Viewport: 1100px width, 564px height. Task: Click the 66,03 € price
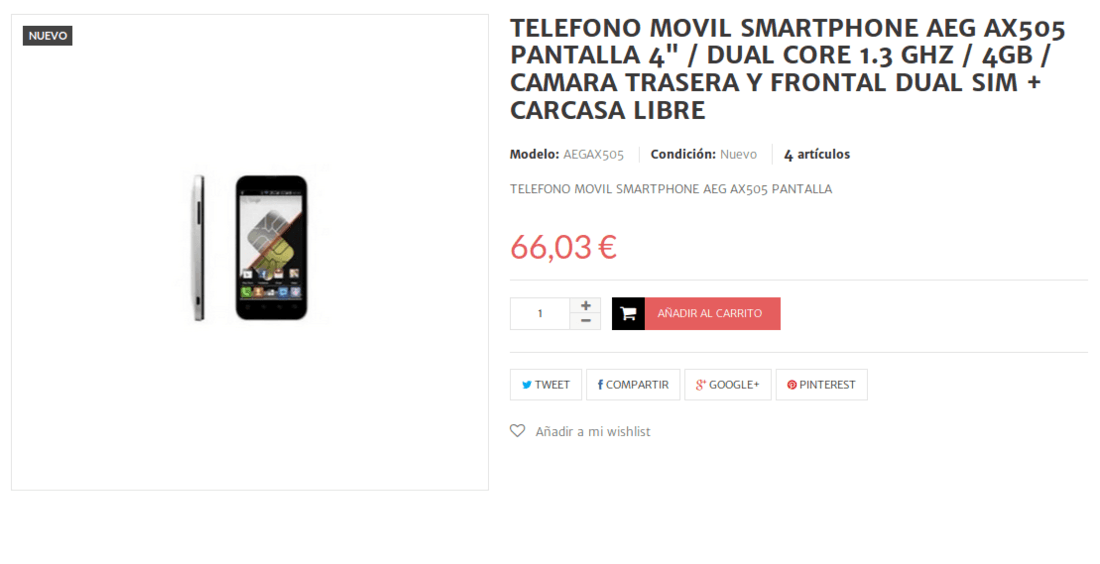[563, 247]
